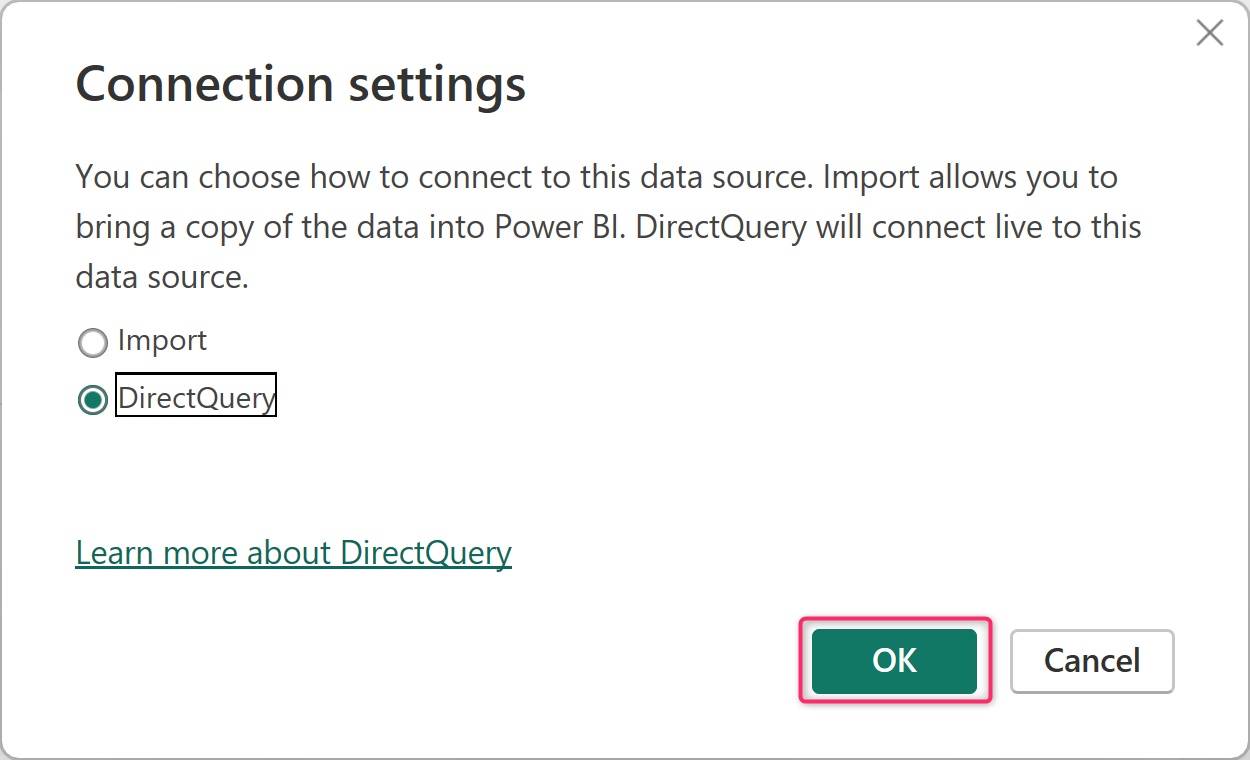
Task: Switch the connection mode to Import
Action: click(x=92, y=344)
